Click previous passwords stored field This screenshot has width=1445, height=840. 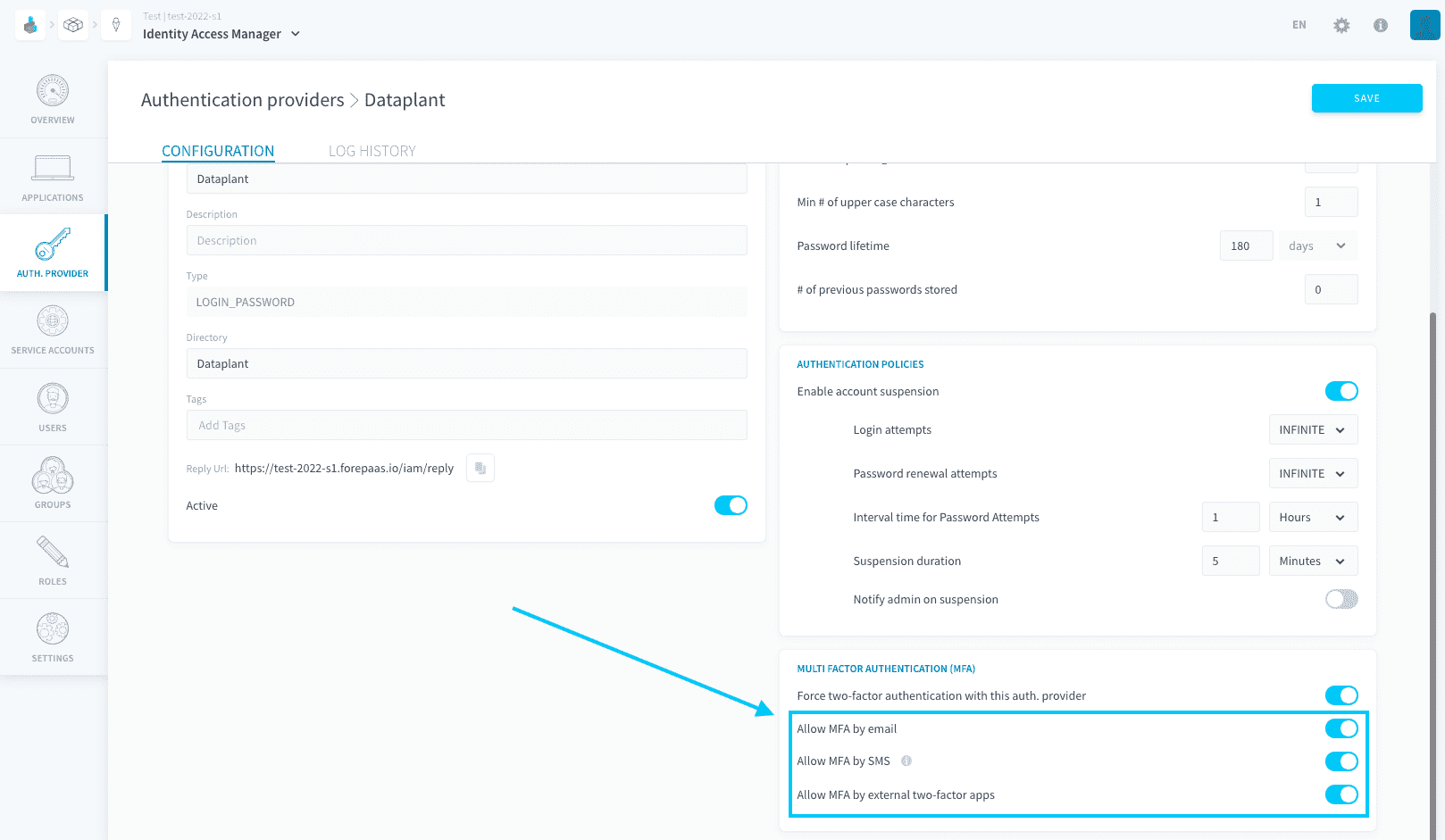click(1331, 289)
